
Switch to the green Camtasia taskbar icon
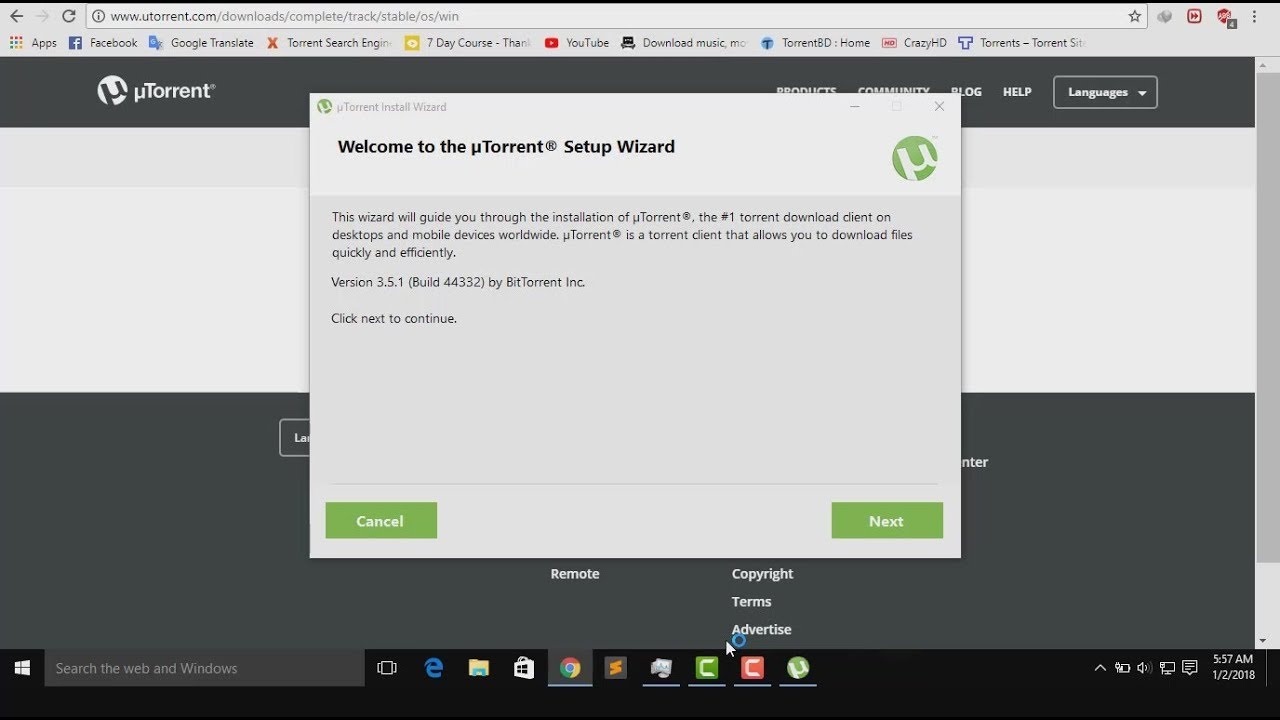[x=707, y=668]
